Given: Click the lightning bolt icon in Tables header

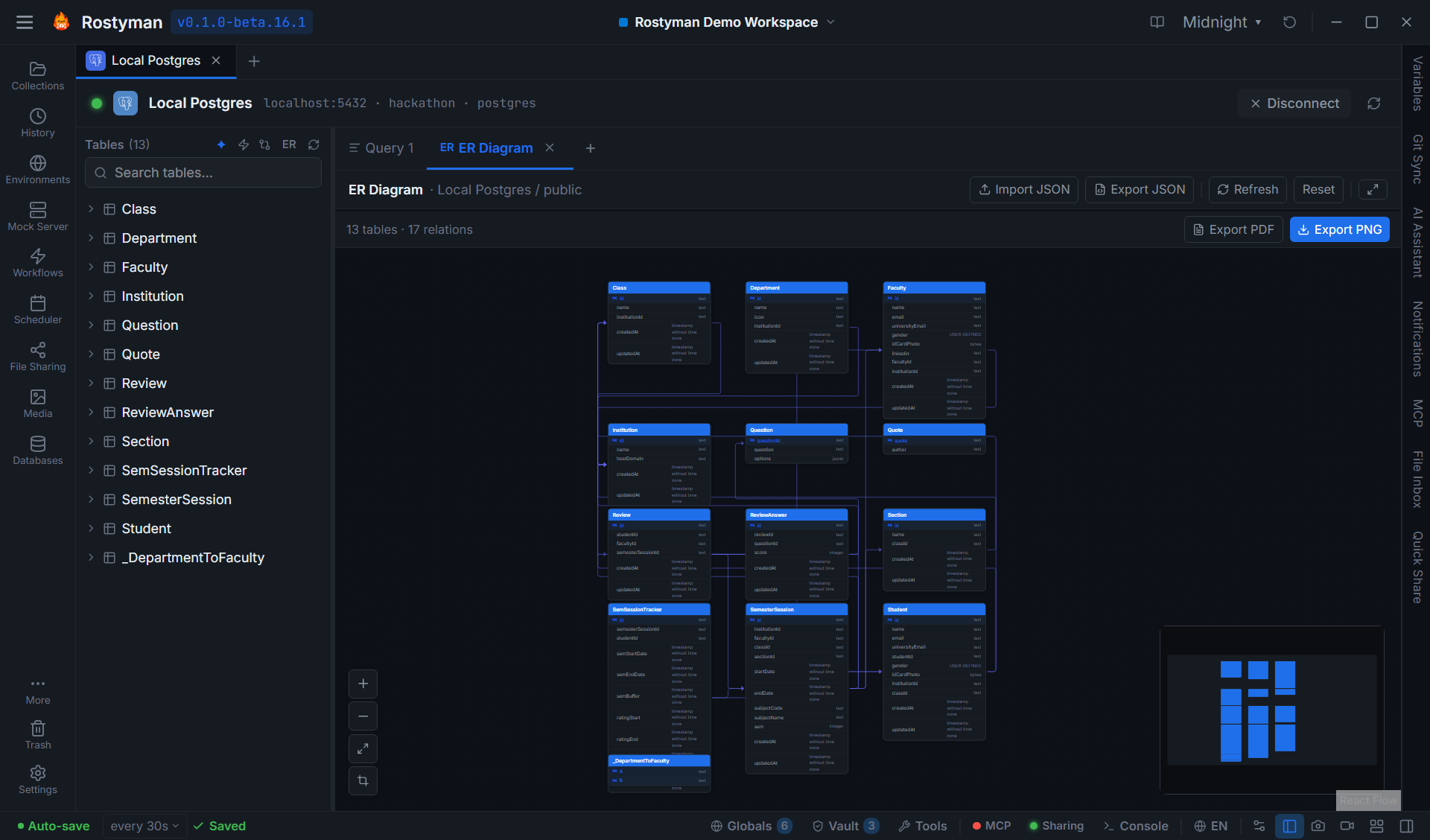Looking at the screenshot, I should [244, 144].
